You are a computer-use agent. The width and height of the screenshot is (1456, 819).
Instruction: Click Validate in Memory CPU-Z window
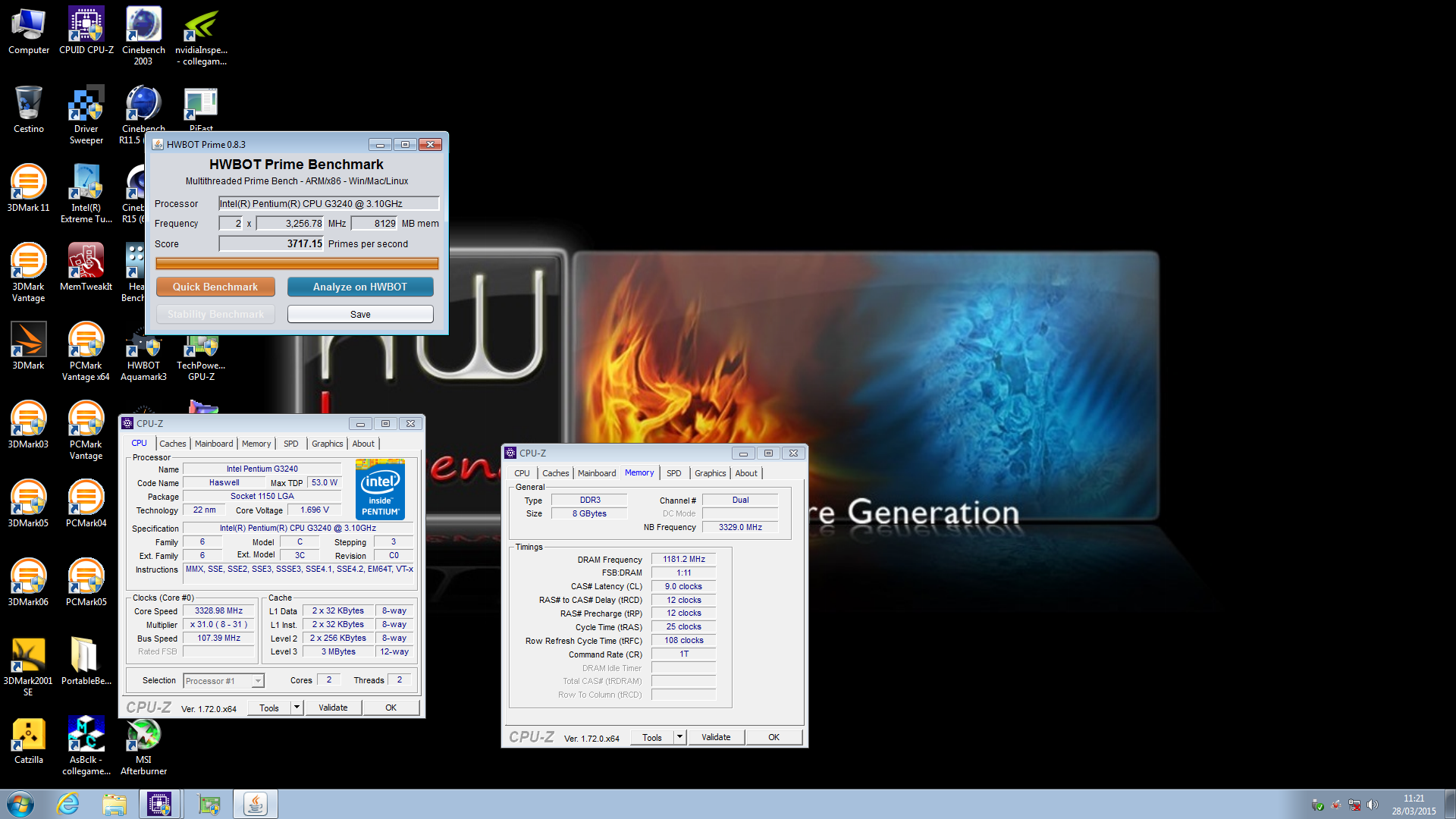(x=716, y=737)
